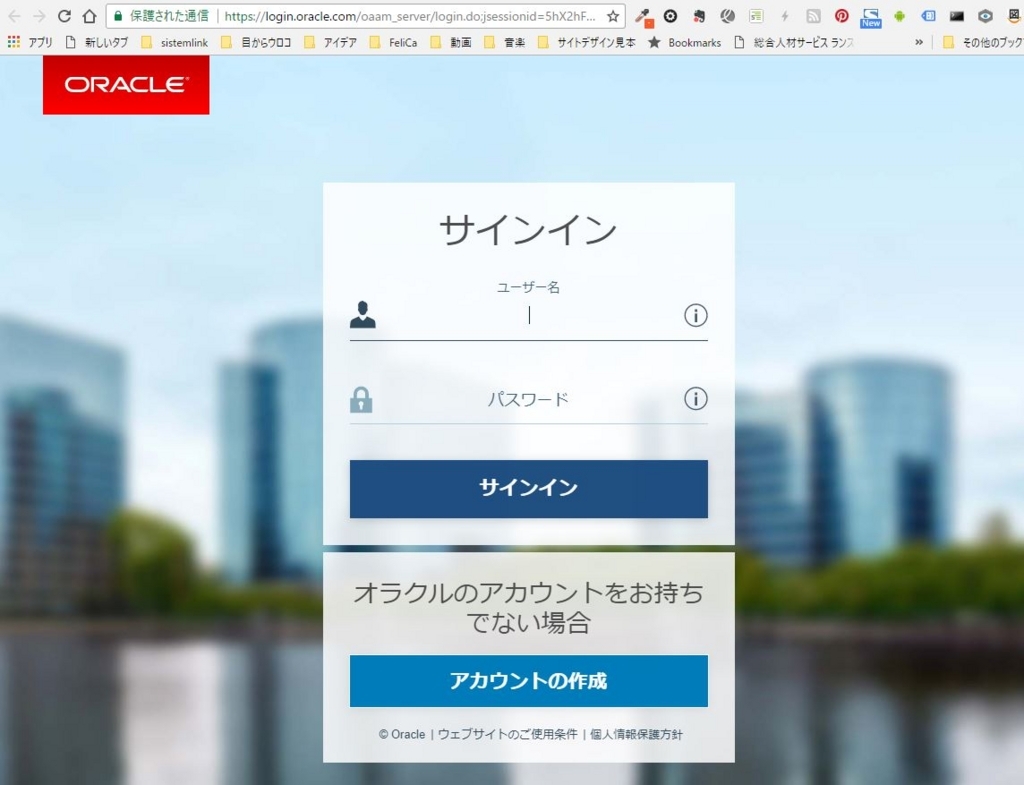1024x785 pixels.
Task: Reload the page with refresh icon
Action: pos(64,16)
